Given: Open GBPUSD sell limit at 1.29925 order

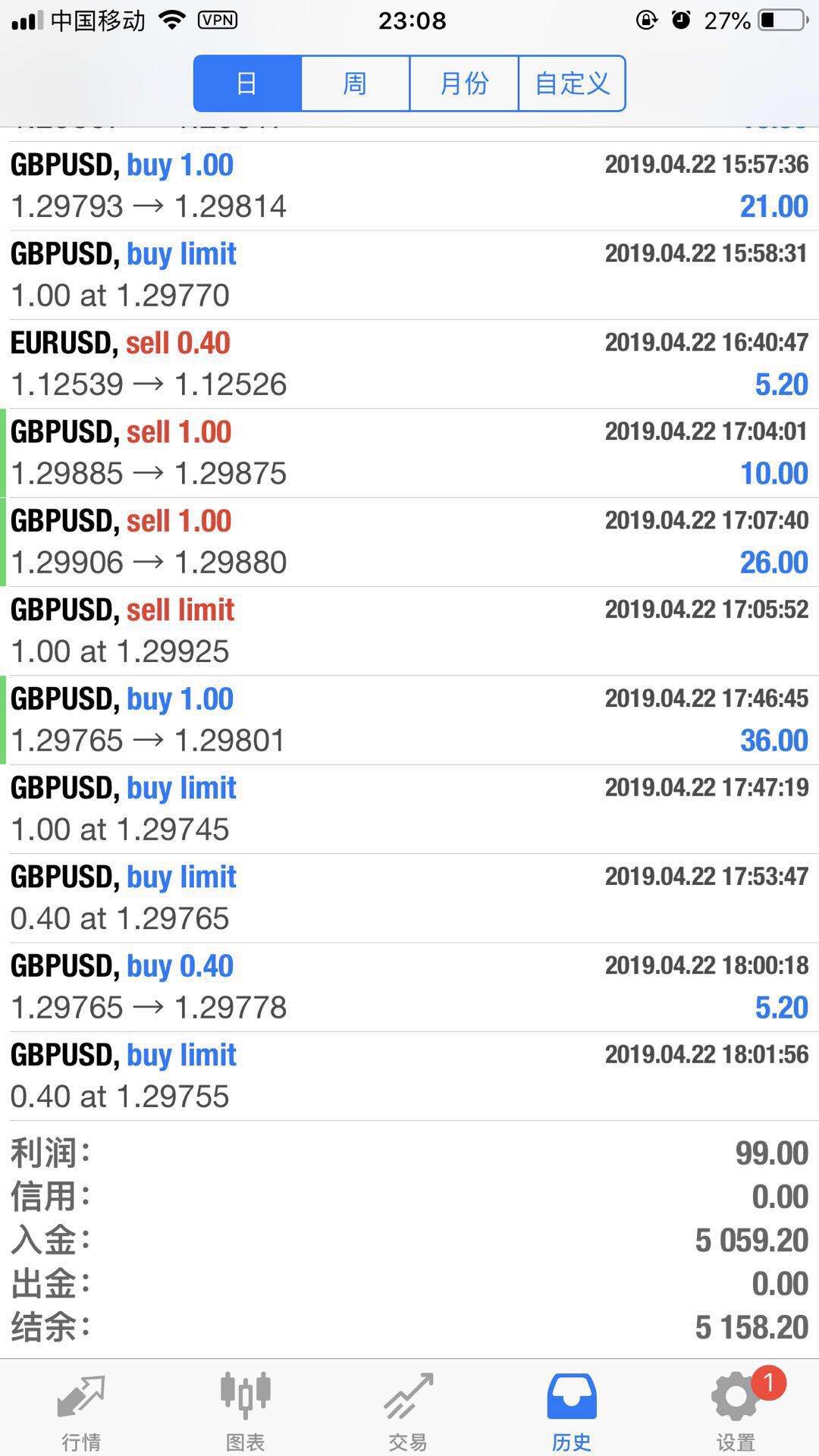Looking at the screenshot, I should pos(409,631).
